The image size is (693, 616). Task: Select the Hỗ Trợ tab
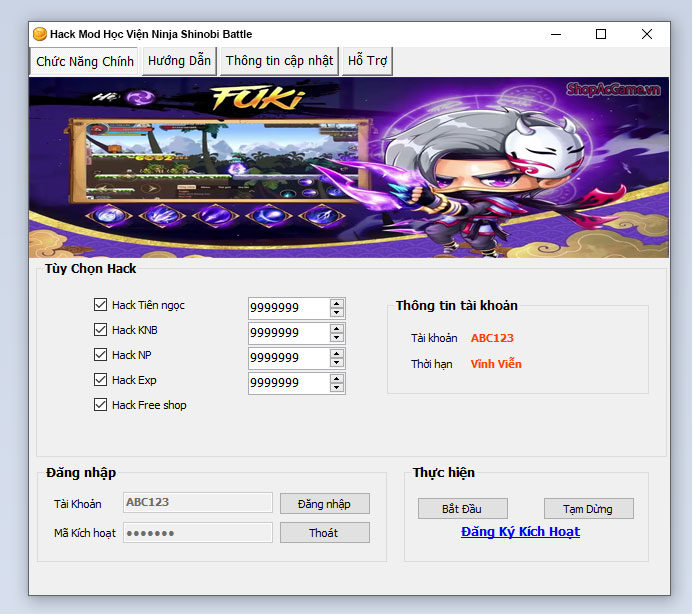[x=367, y=61]
